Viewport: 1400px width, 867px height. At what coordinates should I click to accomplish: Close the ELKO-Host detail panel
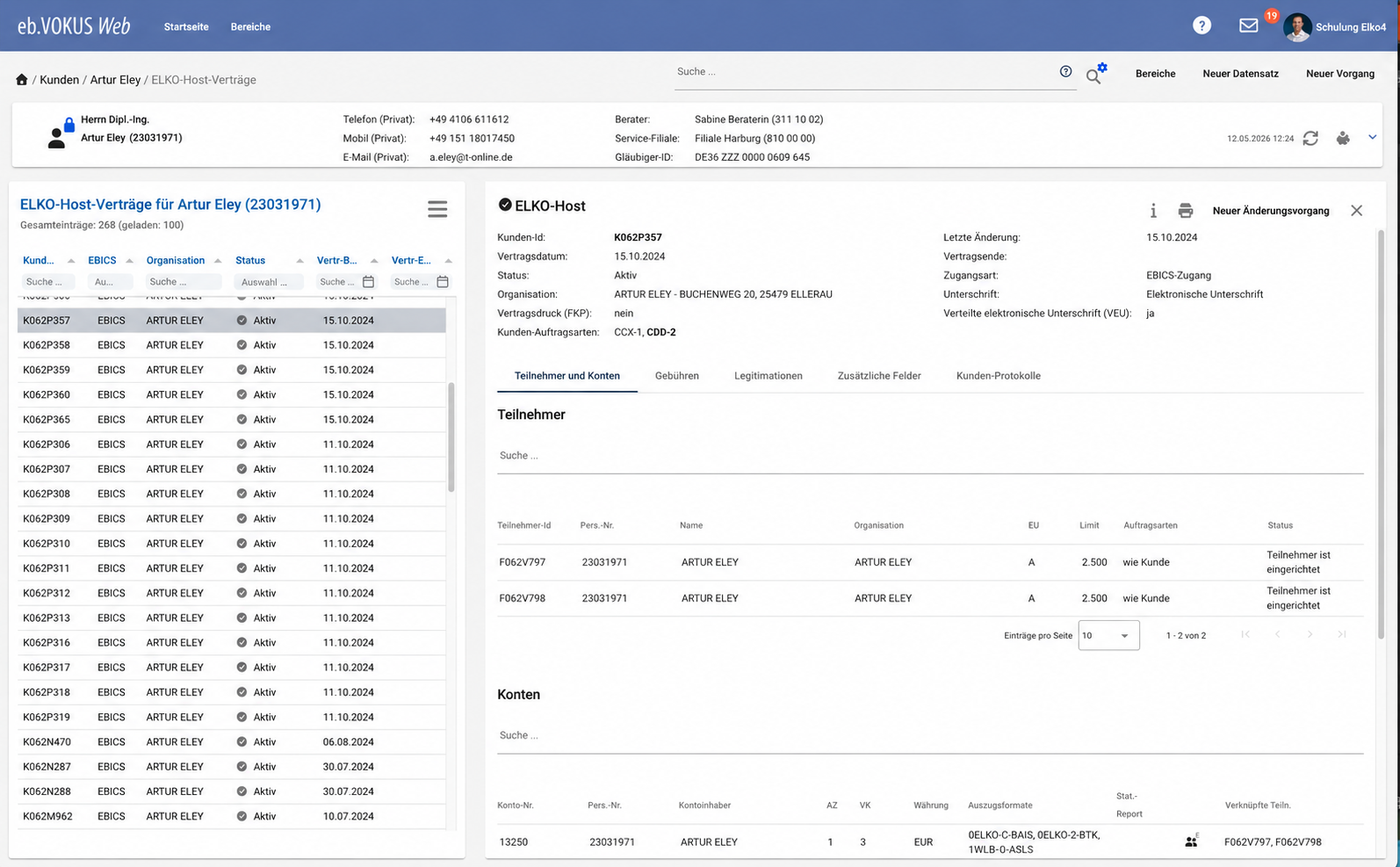click(x=1357, y=211)
